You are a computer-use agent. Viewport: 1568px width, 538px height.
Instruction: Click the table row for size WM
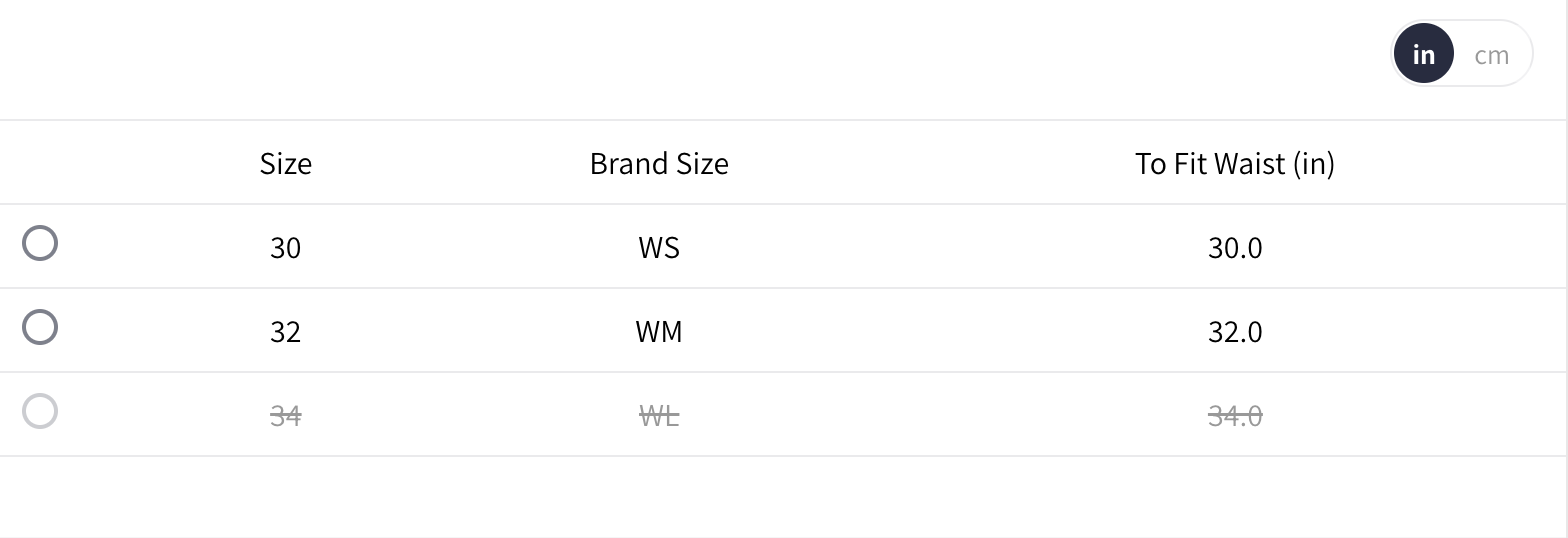[900, 331]
